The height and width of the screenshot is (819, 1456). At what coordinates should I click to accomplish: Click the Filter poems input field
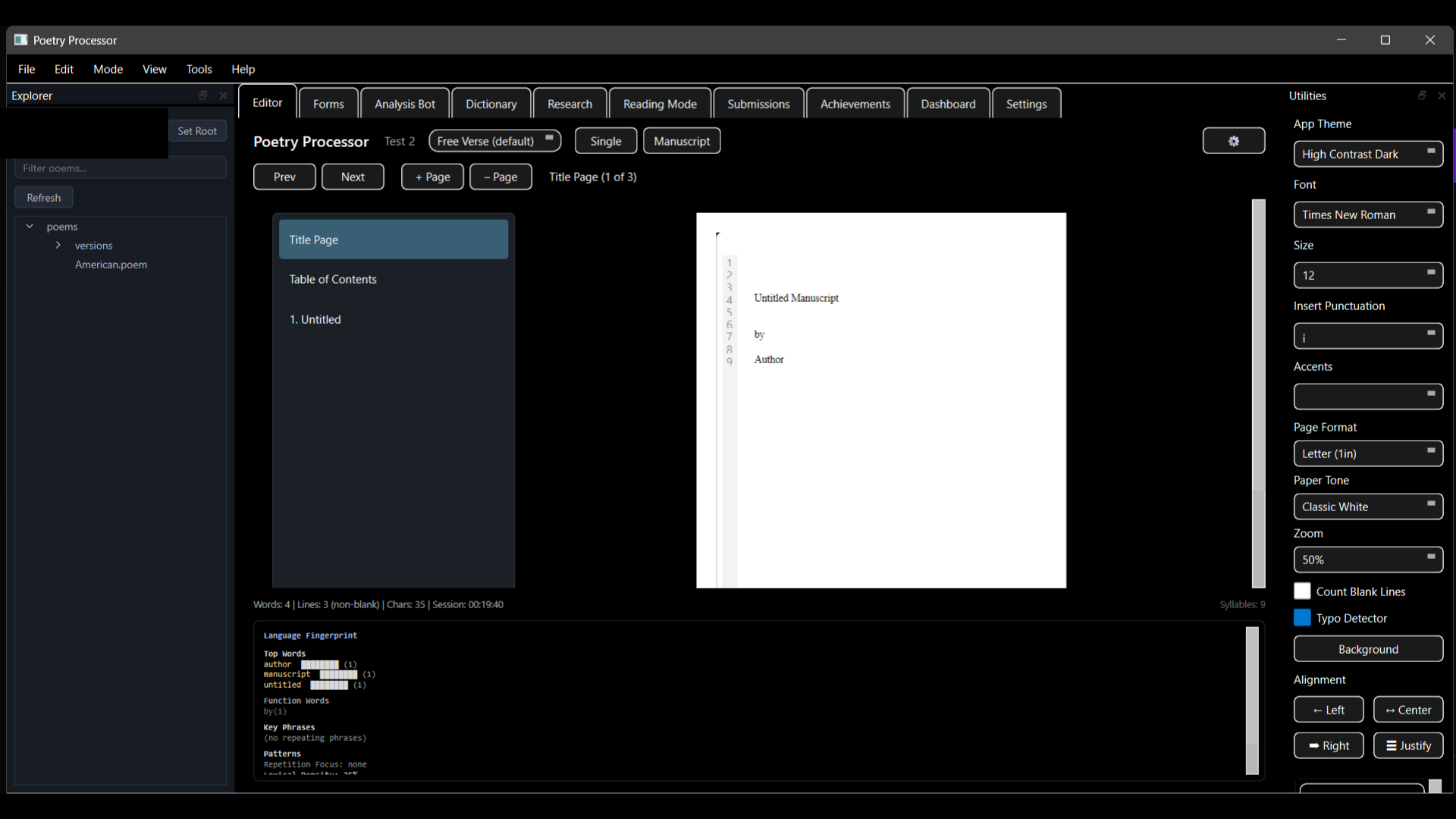point(121,168)
